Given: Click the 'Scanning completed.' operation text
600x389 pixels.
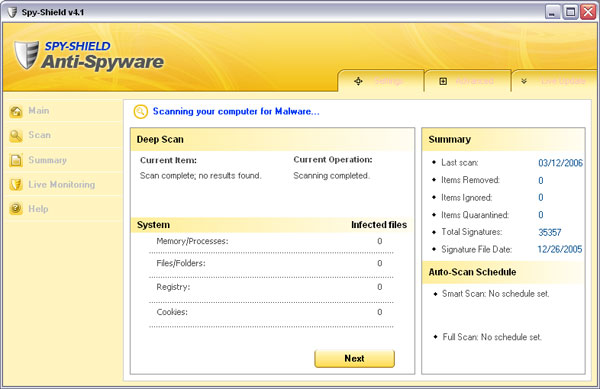Looking at the screenshot, I should 331,176.
